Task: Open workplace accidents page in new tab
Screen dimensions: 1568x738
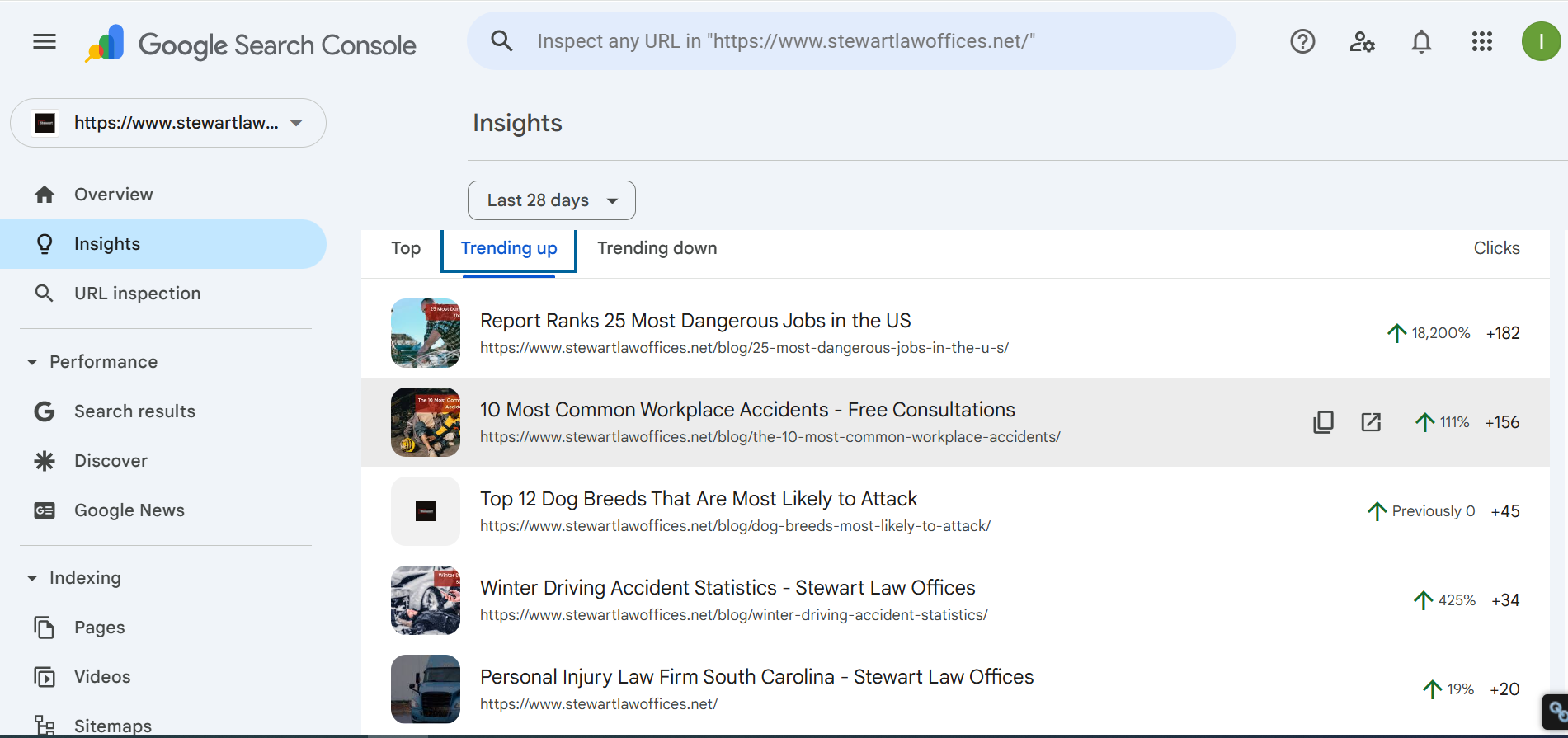Action: pyautogui.click(x=1371, y=422)
